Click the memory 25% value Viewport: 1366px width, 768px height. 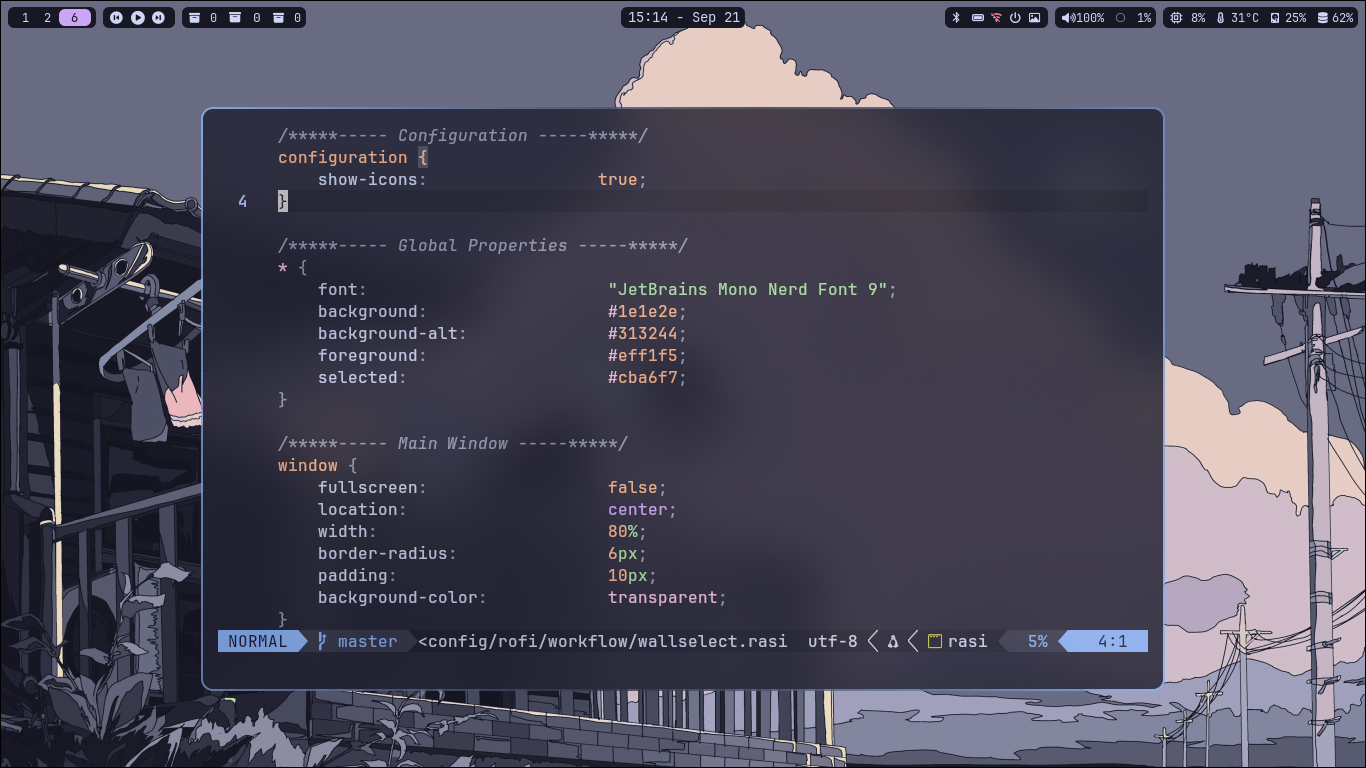tap(1296, 18)
